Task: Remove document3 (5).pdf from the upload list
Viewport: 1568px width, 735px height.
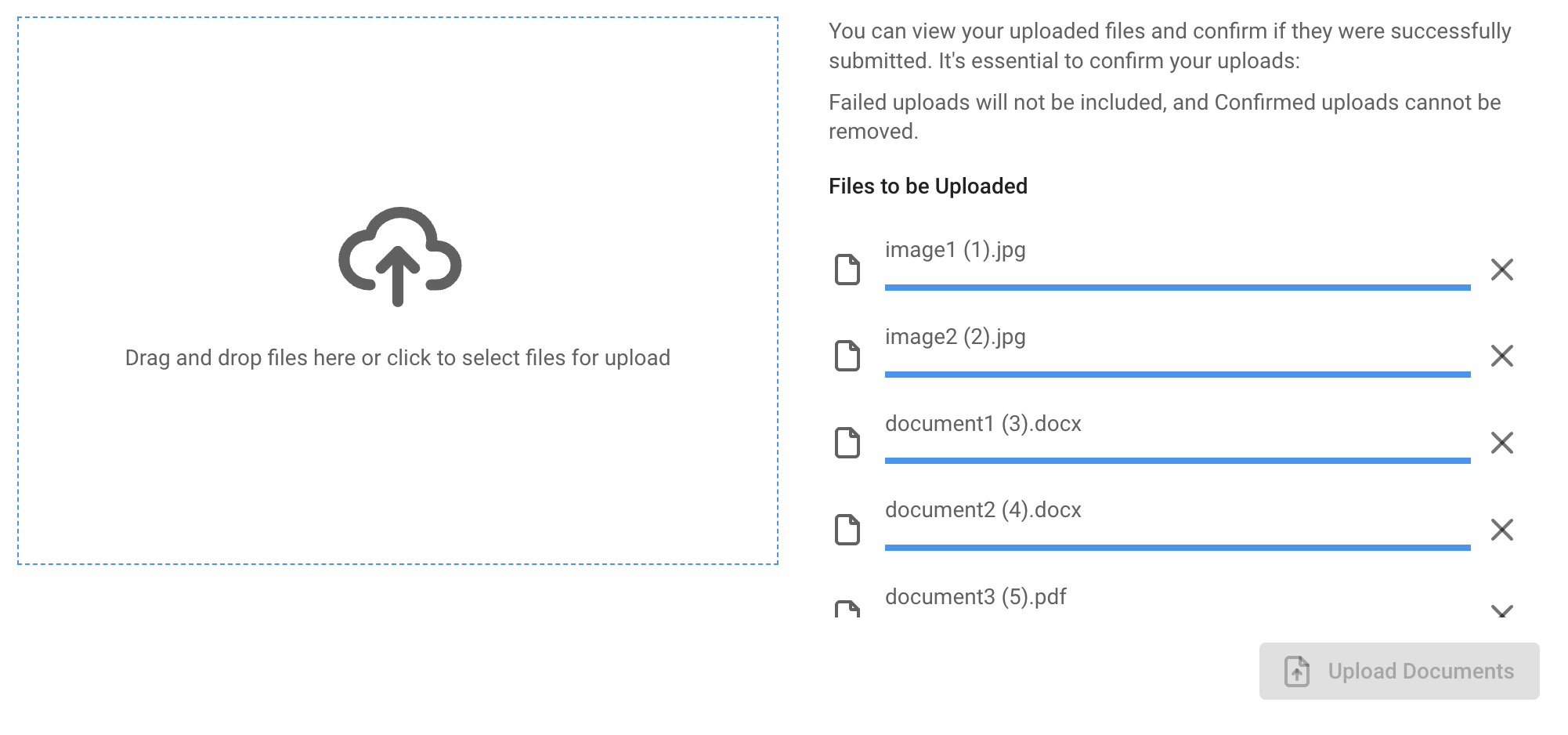Action: [1503, 613]
